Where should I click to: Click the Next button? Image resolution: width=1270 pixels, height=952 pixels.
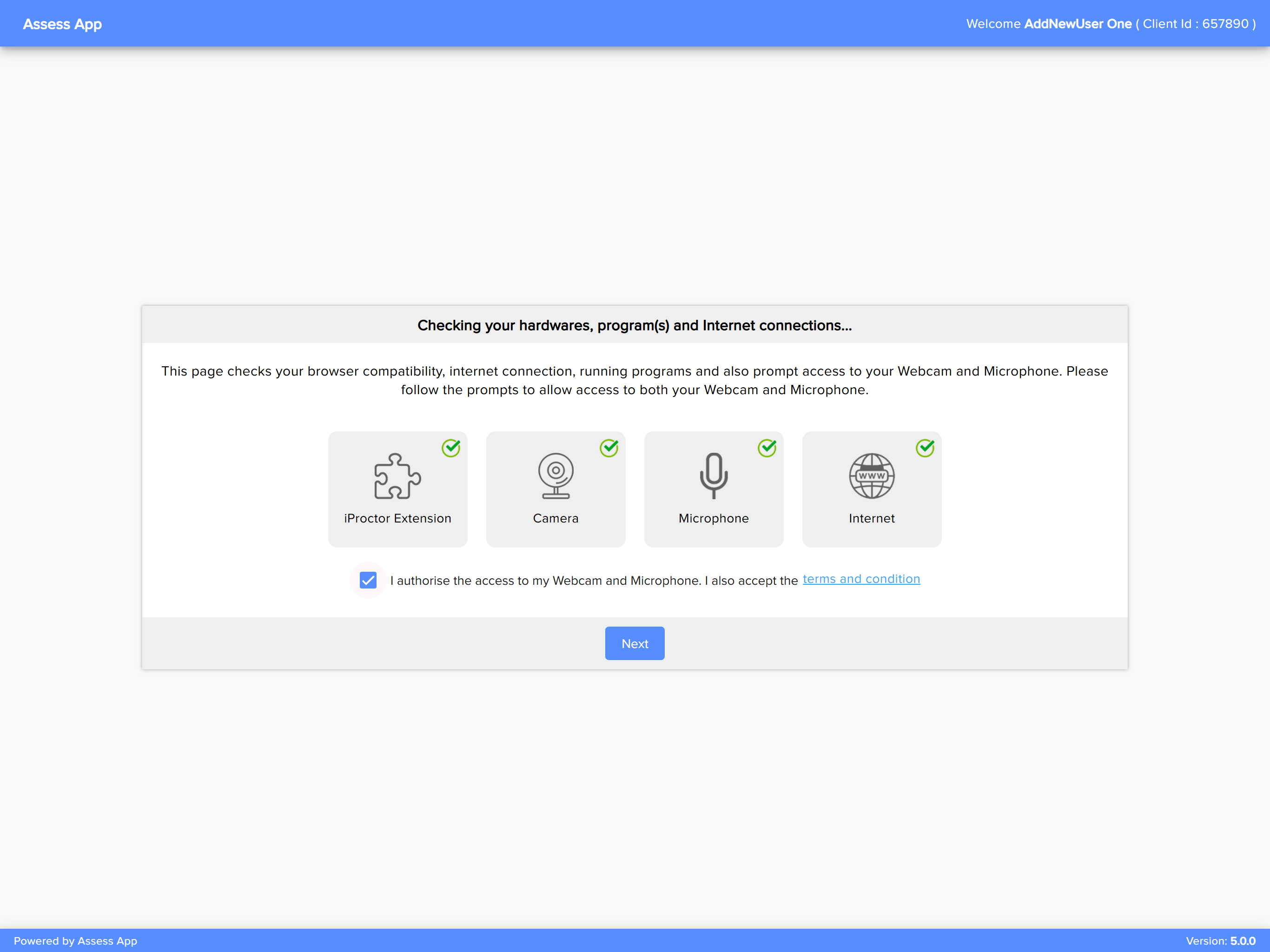click(635, 643)
